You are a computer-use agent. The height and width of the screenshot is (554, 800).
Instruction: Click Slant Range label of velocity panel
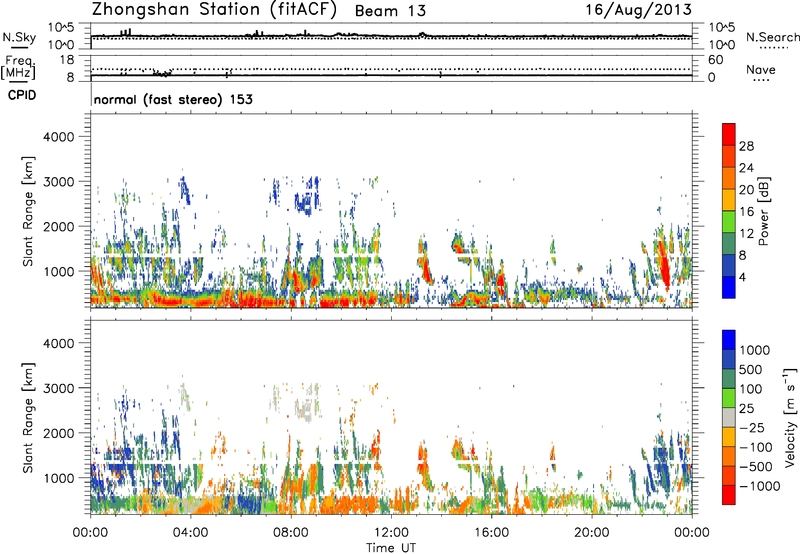coord(28,417)
